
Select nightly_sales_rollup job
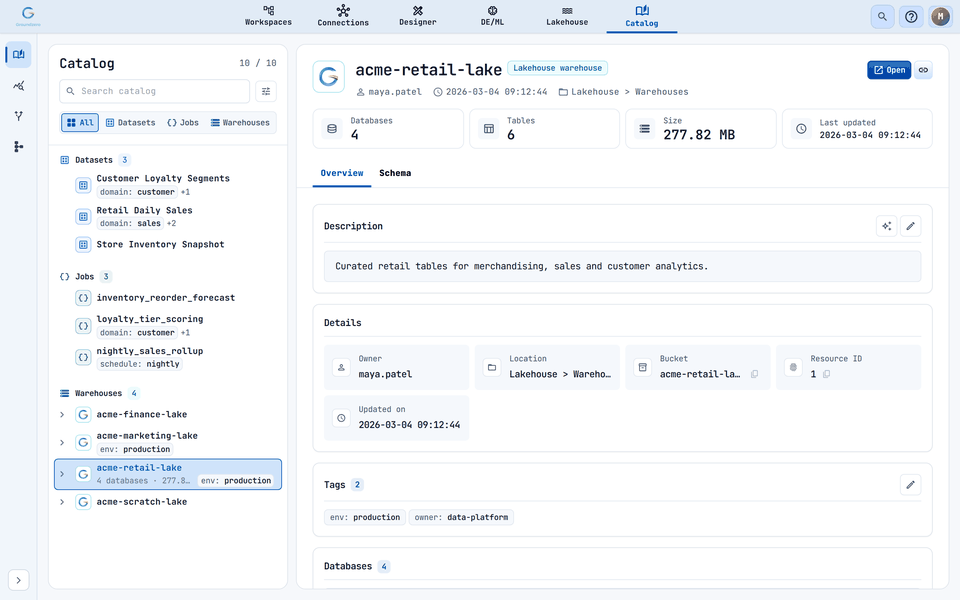tap(168, 358)
